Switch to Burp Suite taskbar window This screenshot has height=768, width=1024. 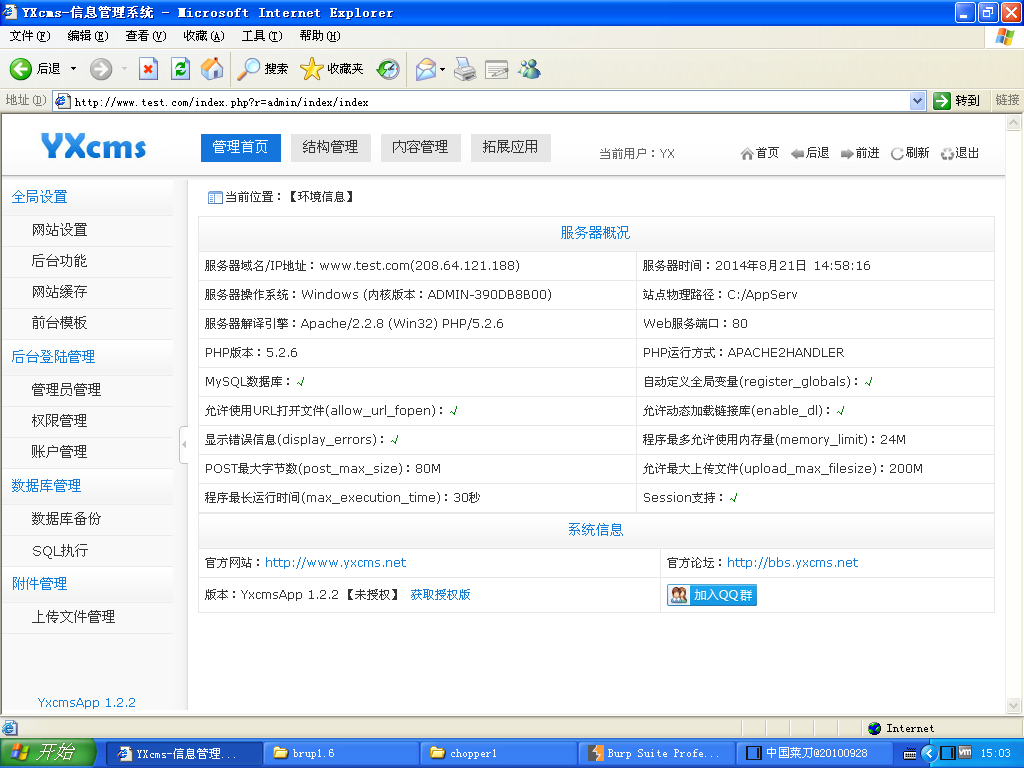[656, 754]
